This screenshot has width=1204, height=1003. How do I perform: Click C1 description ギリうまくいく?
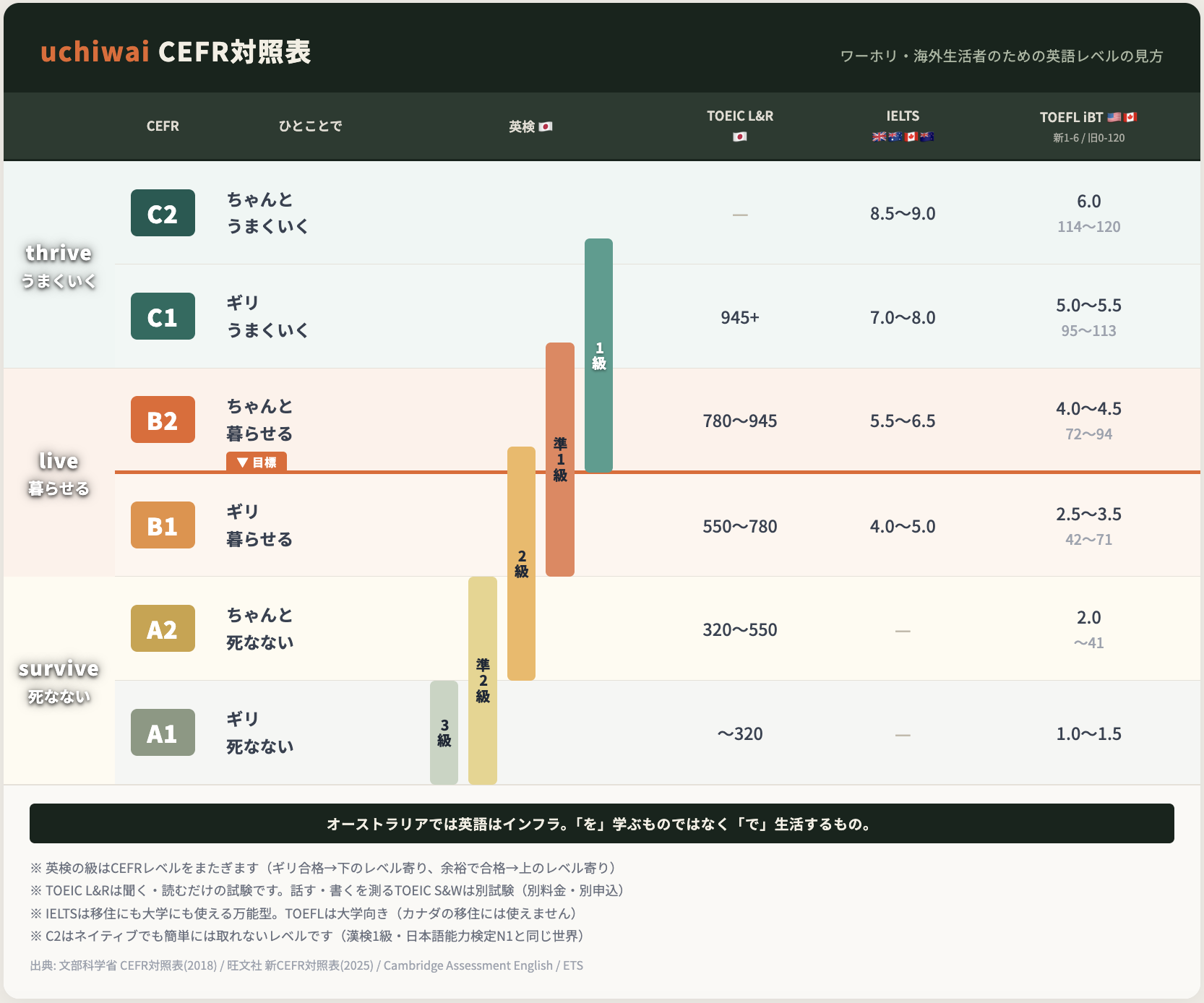(267, 317)
